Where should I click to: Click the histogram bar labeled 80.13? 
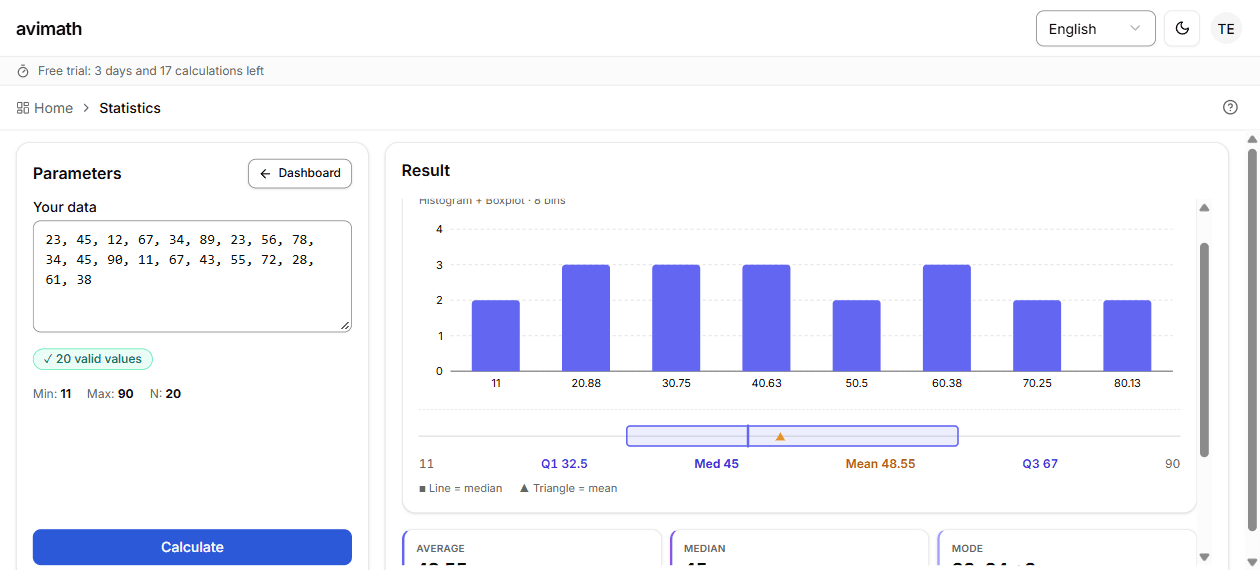tap(1127, 335)
